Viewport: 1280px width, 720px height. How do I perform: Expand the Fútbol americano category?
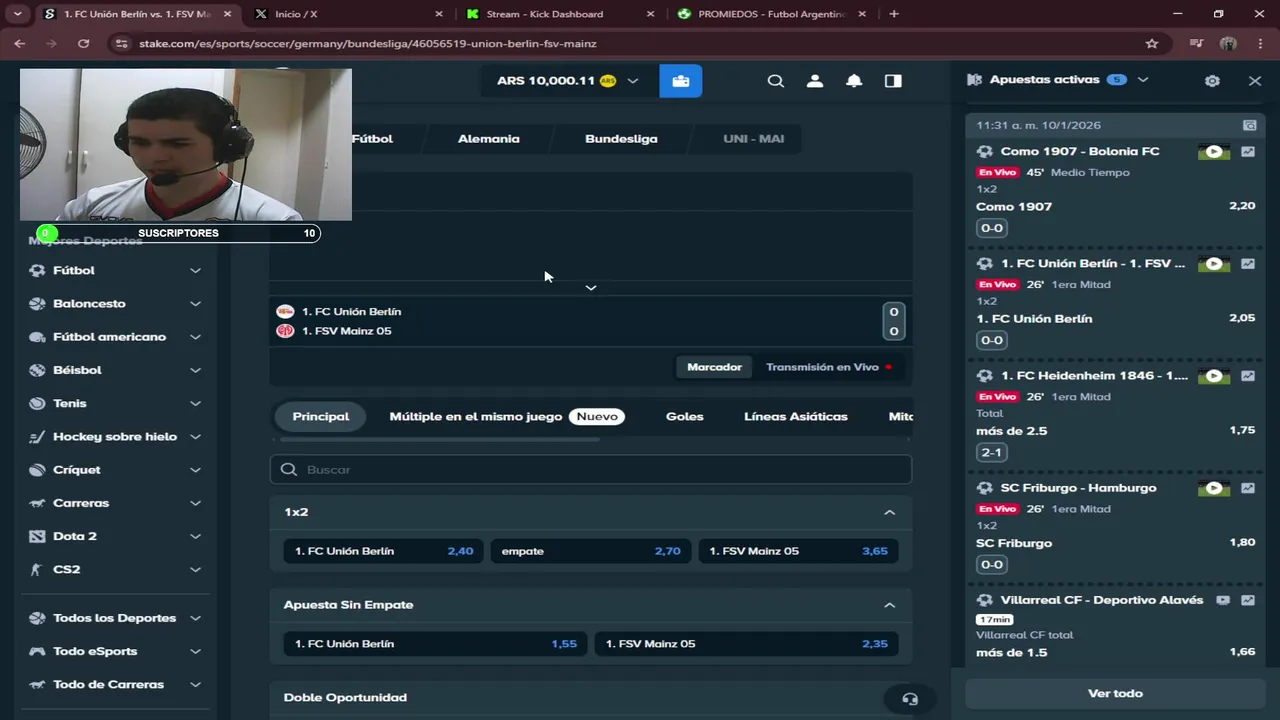(x=195, y=337)
